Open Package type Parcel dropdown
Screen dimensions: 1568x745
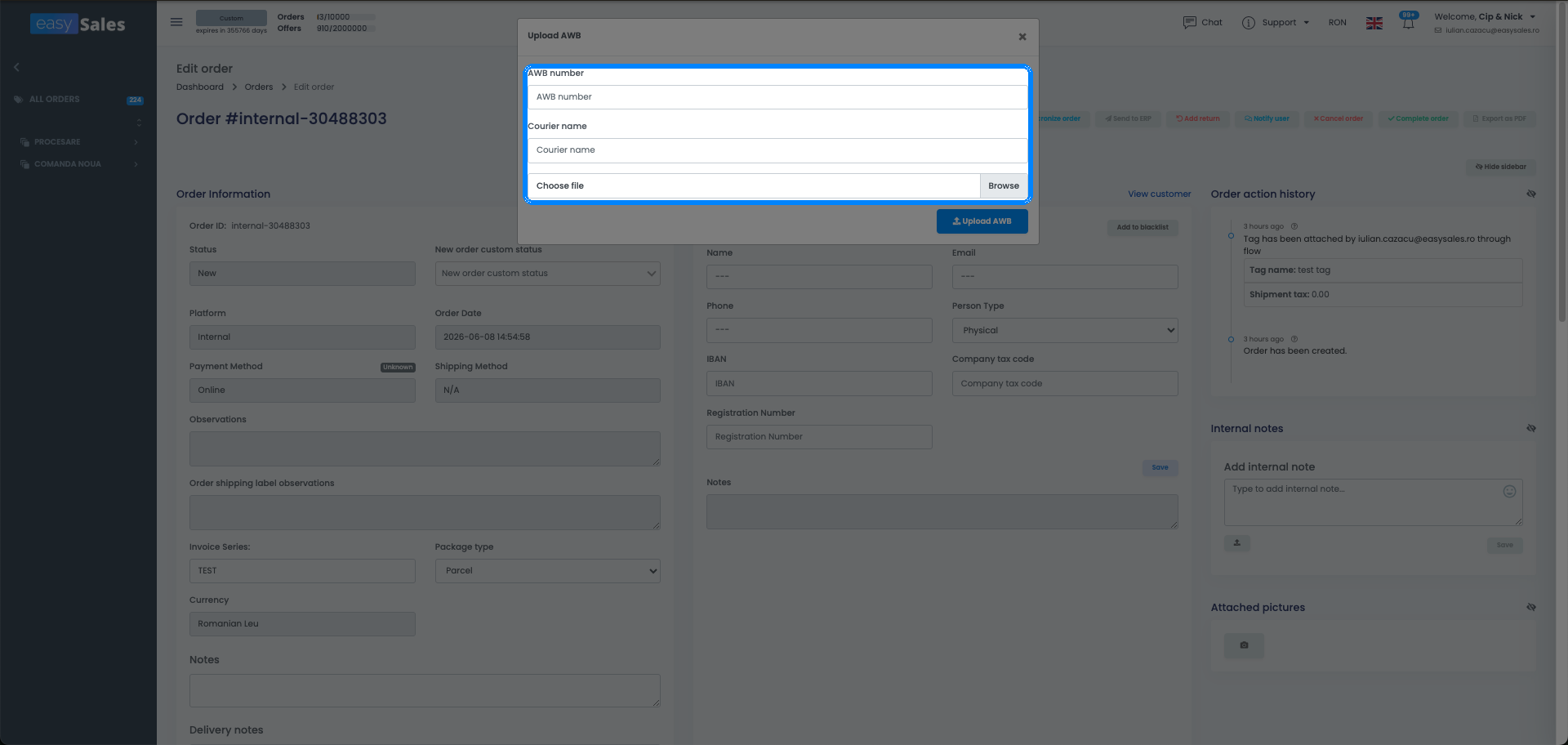point(548,571)
